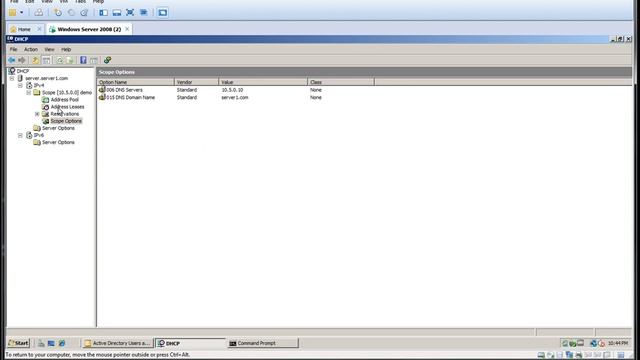Open the DHCP File menu
Screen dimensions: 640x360
[x=13, y=49]
